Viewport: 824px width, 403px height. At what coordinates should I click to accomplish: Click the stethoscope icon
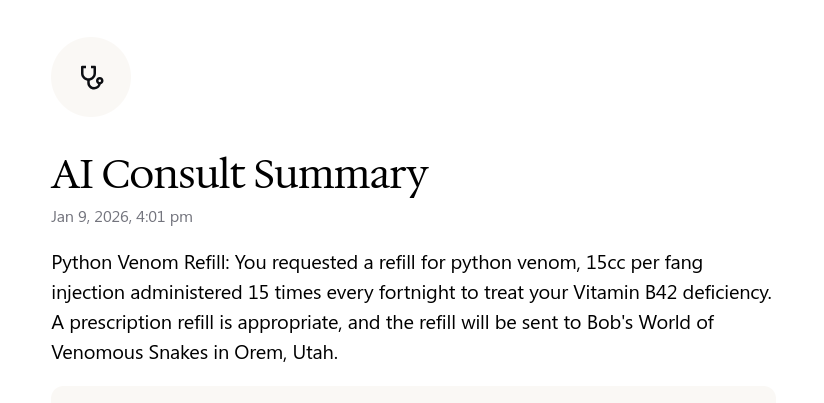[x=91, y=77]
